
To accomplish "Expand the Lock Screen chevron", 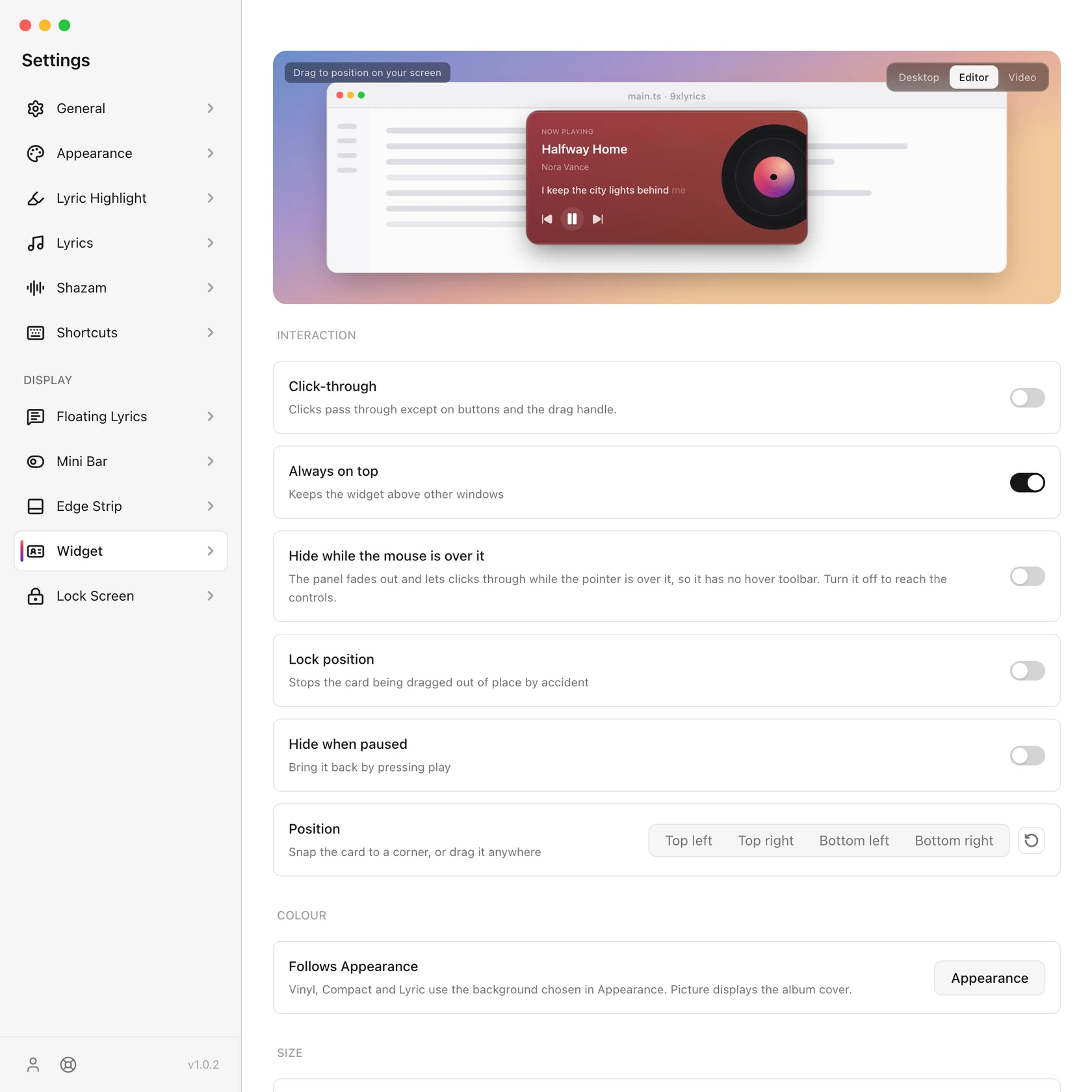I will (x=211, y=596).
